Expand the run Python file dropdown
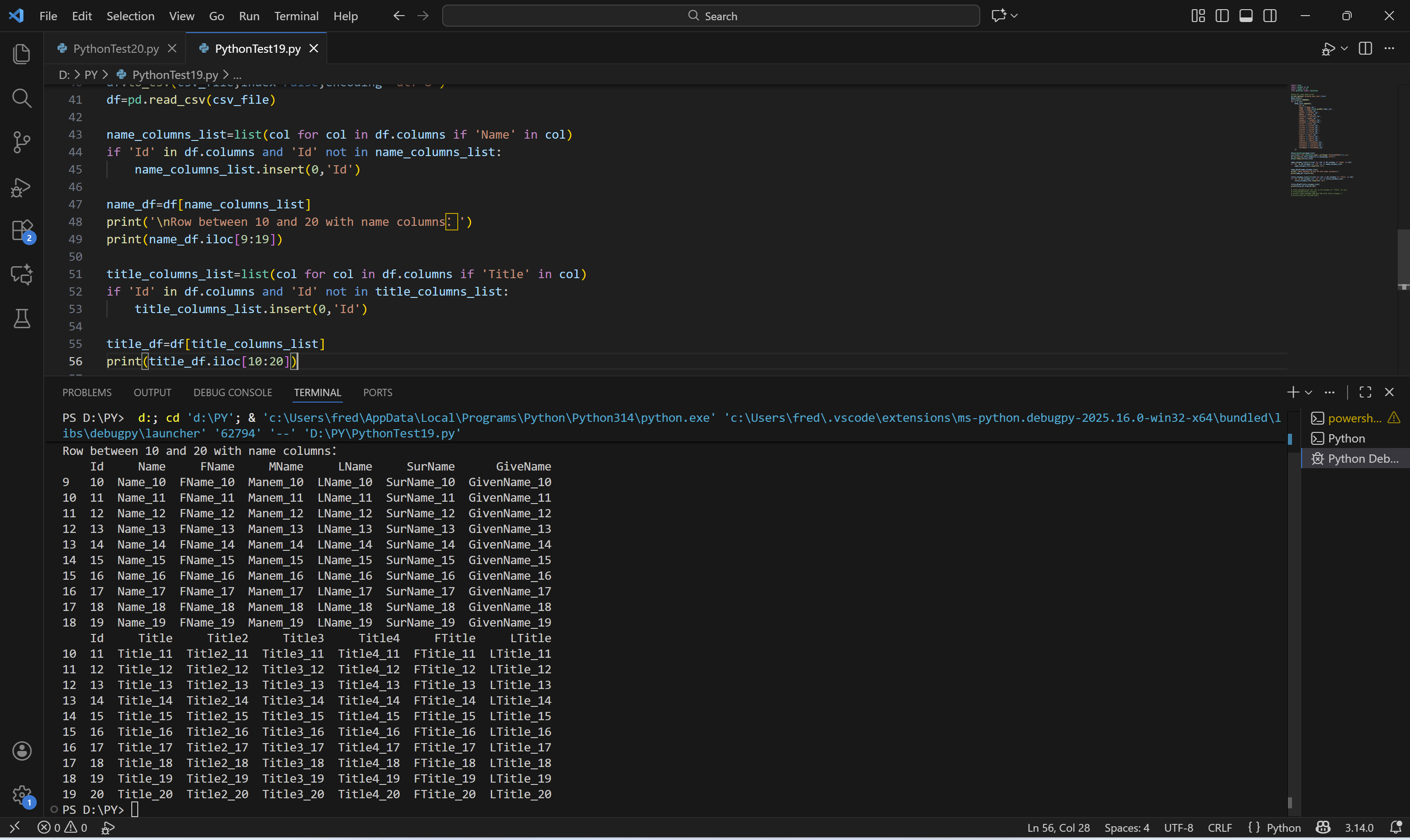The image size is (1410, 840). (1344, 49)
